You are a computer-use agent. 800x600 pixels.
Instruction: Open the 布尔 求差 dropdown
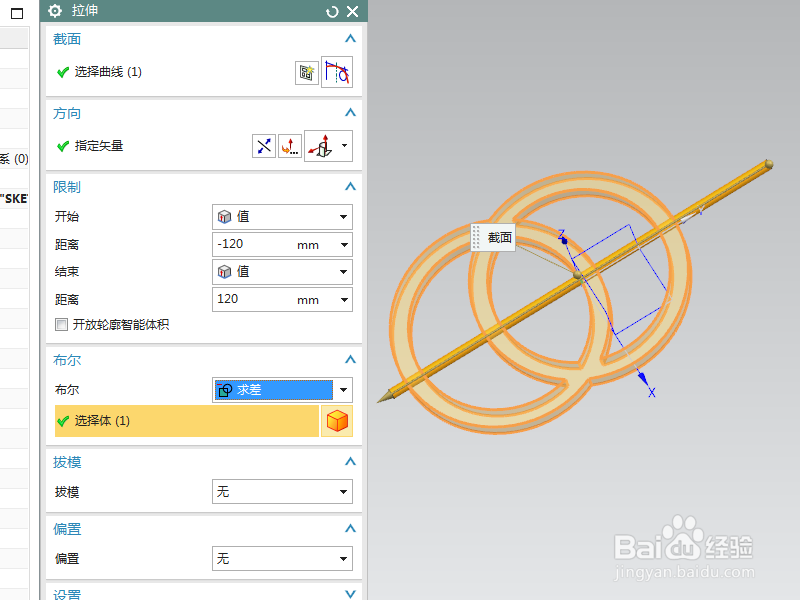click(282, 390)
